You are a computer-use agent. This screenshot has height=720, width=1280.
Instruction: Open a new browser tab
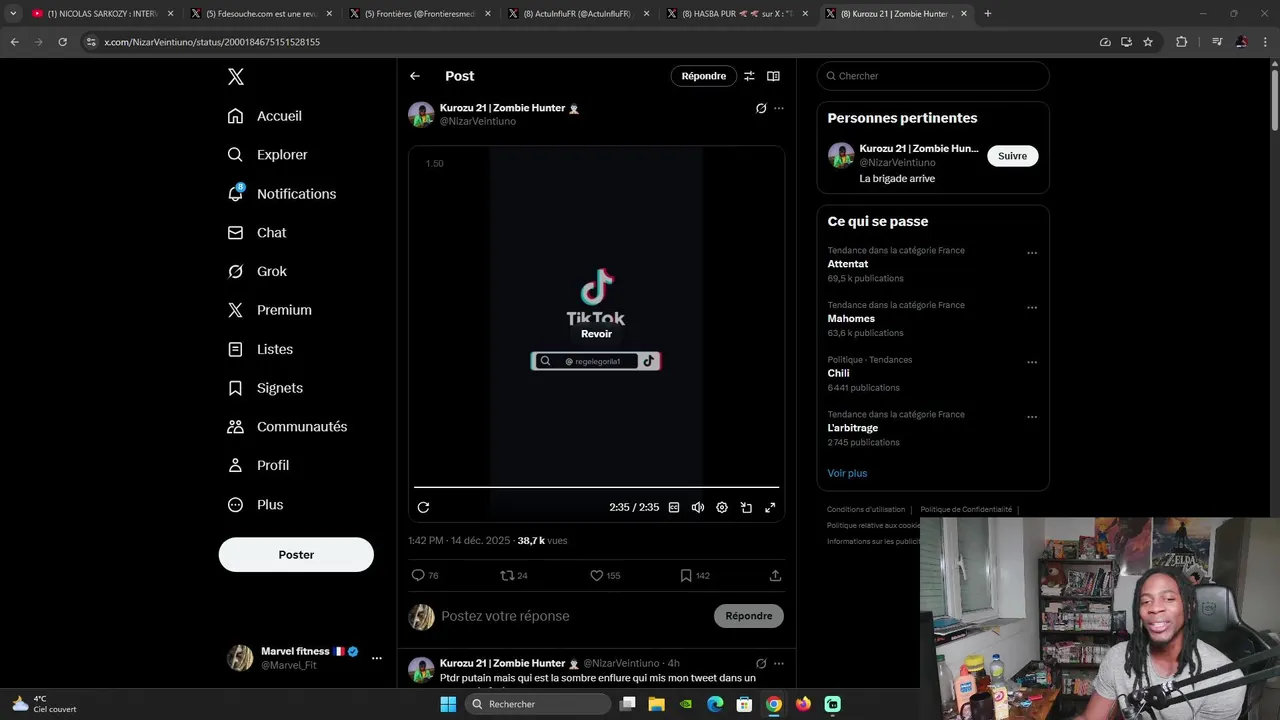(x=988, y=14)
